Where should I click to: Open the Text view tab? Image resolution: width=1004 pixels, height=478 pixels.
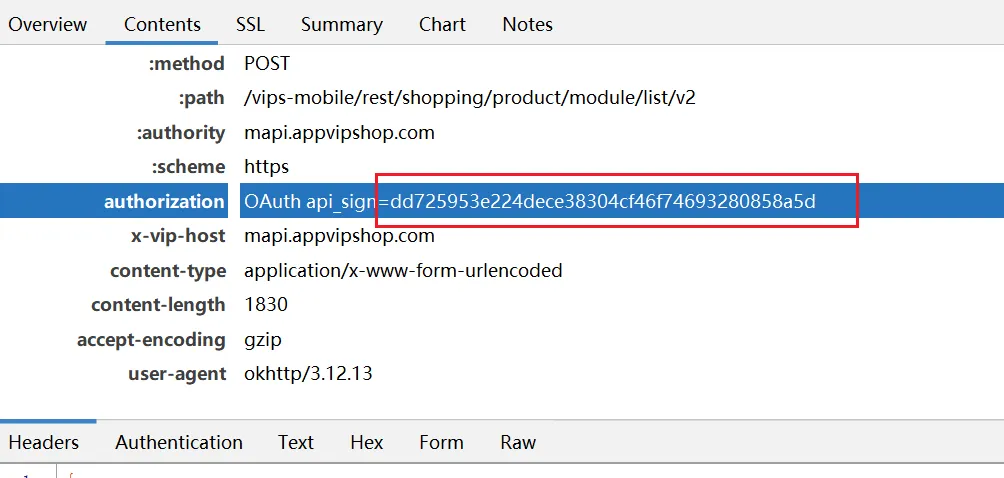(296, 442)
